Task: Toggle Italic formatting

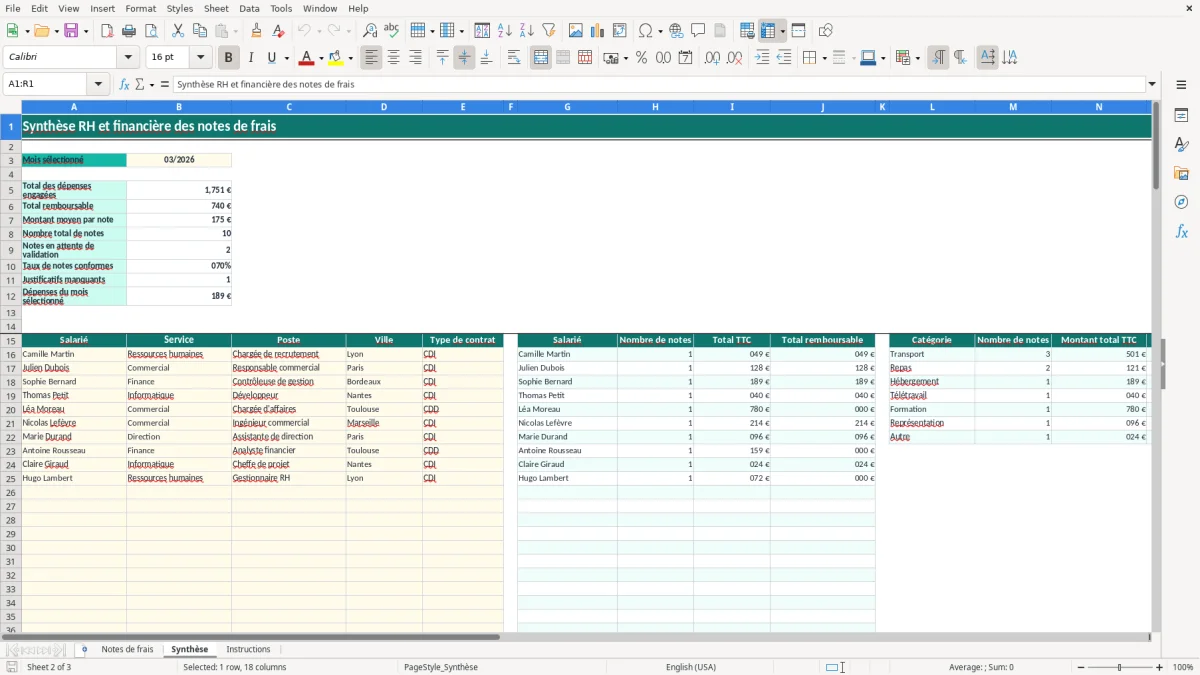Action: click(x=251, y=58)
